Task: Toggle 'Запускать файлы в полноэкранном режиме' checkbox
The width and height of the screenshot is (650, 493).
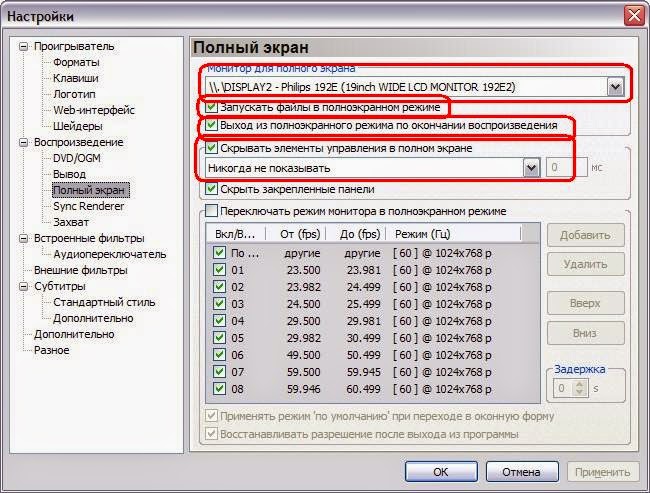Action: pyautogui.click(x=212, y=107)
